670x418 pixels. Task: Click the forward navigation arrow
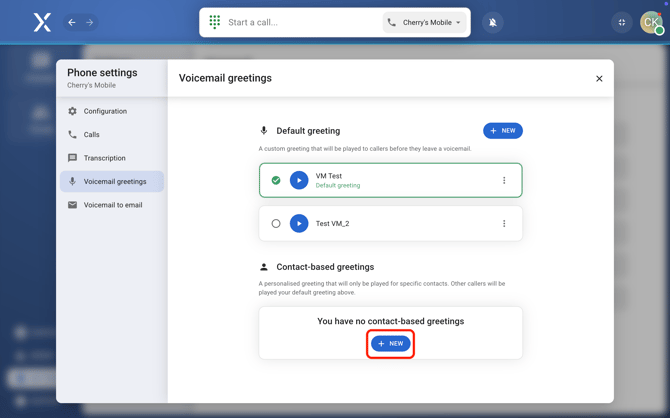click(x=89, y=22)
